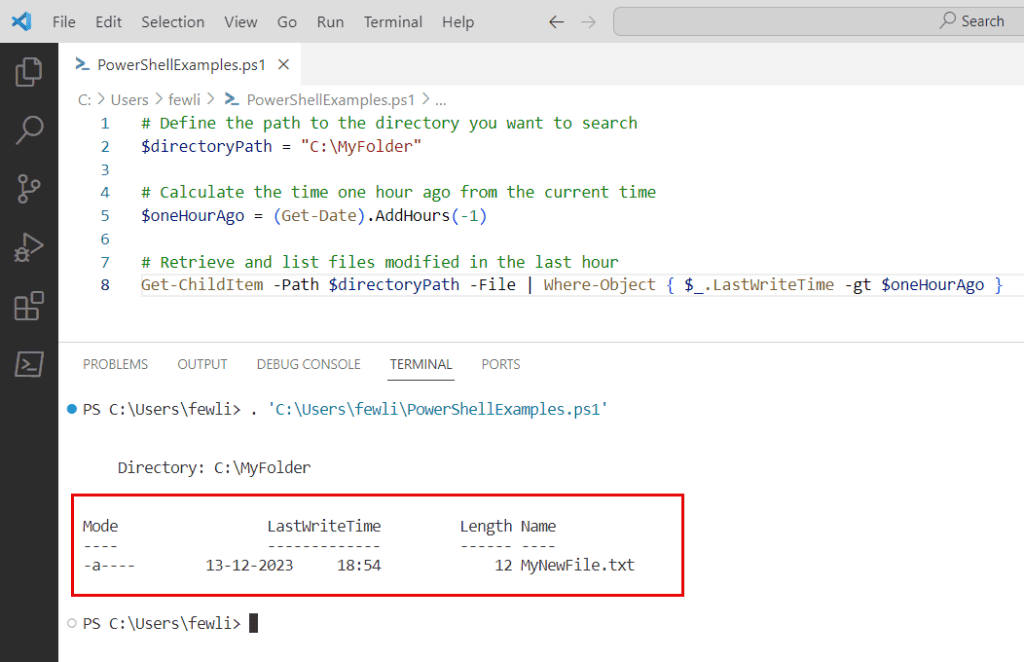Click the C: breadcrumb segment

(85, 100)
